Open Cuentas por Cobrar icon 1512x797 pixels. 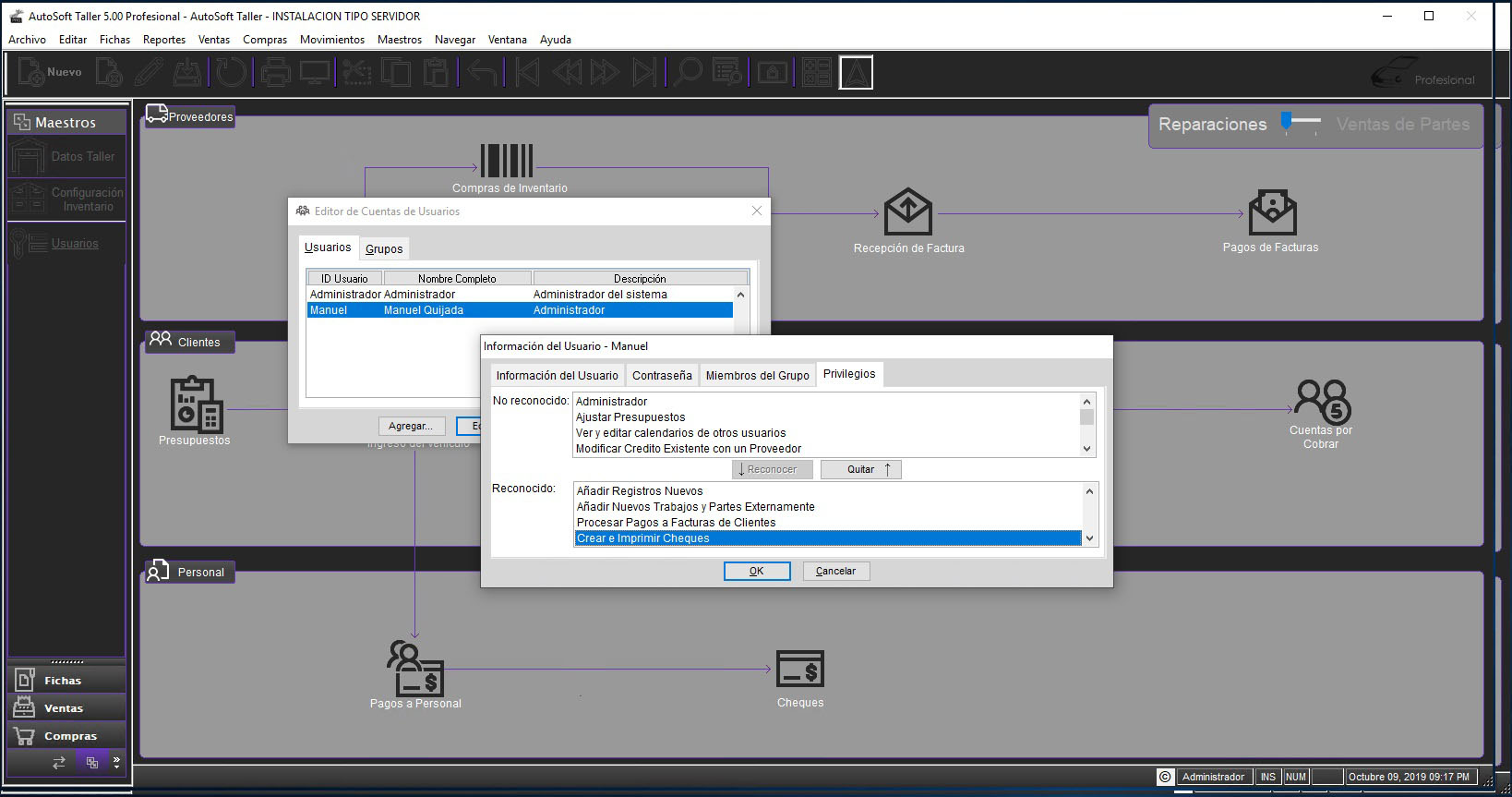pyautogui.click(x=1322, y=402)
